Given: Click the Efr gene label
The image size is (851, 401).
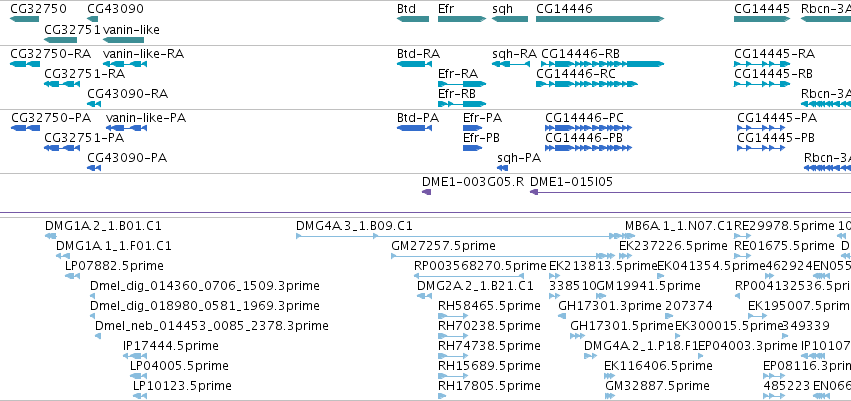Looking at the screenshot, I should [x=446, y=9].
